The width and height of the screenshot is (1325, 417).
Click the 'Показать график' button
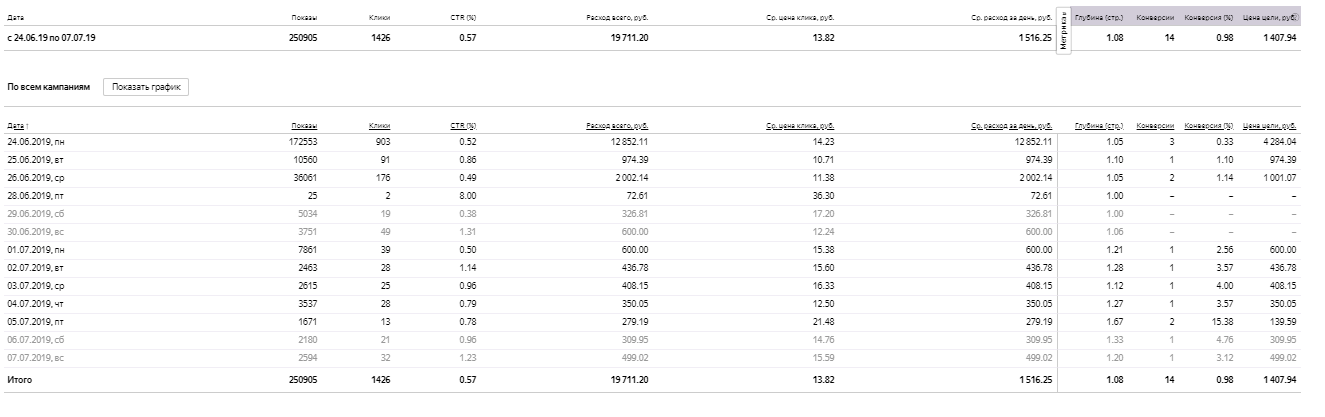[x=147, y=87]
